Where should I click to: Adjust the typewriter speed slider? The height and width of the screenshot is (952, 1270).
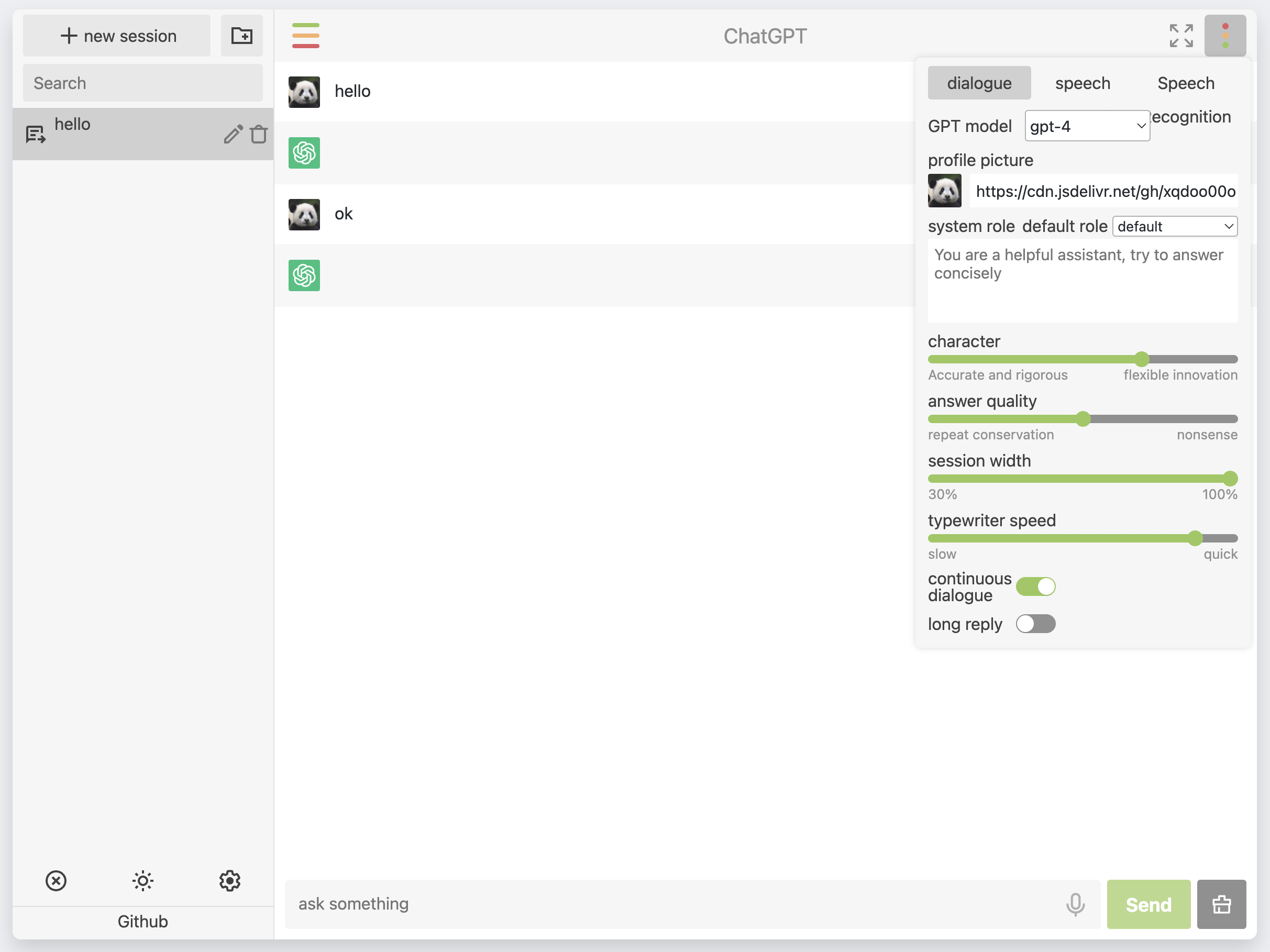1195,538
